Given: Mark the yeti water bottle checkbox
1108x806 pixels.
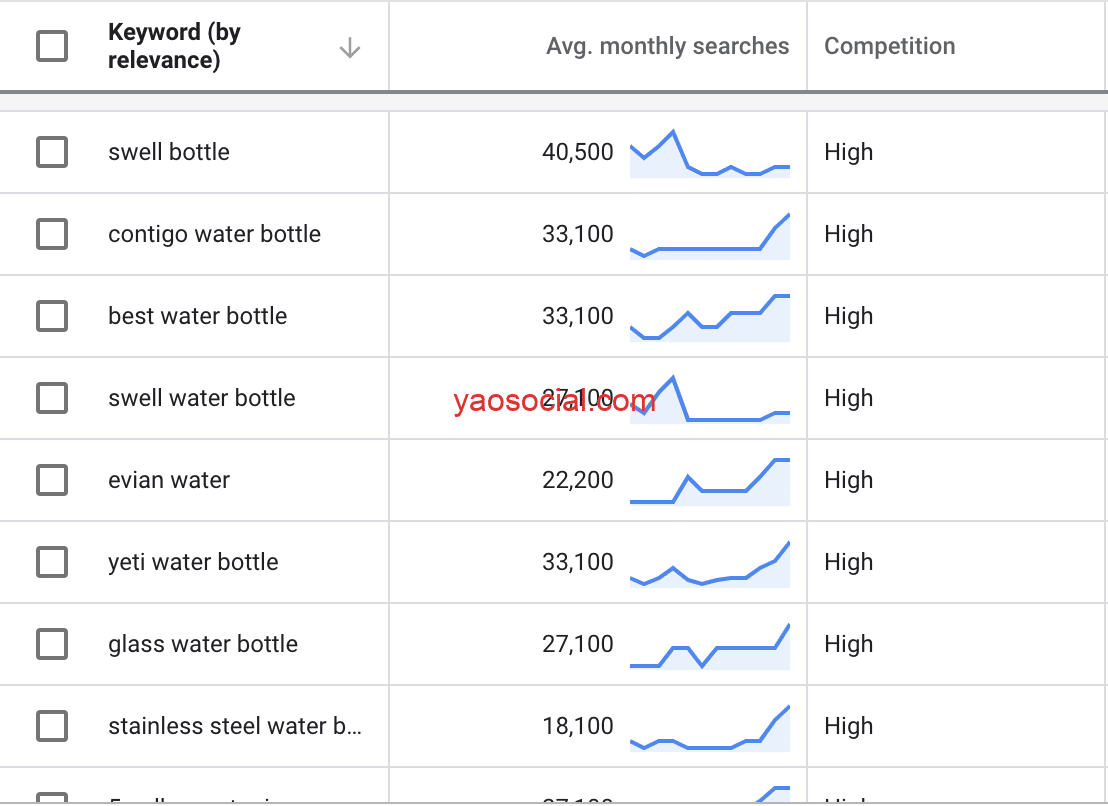Looking at the screenshot, I should click(52, 562).
